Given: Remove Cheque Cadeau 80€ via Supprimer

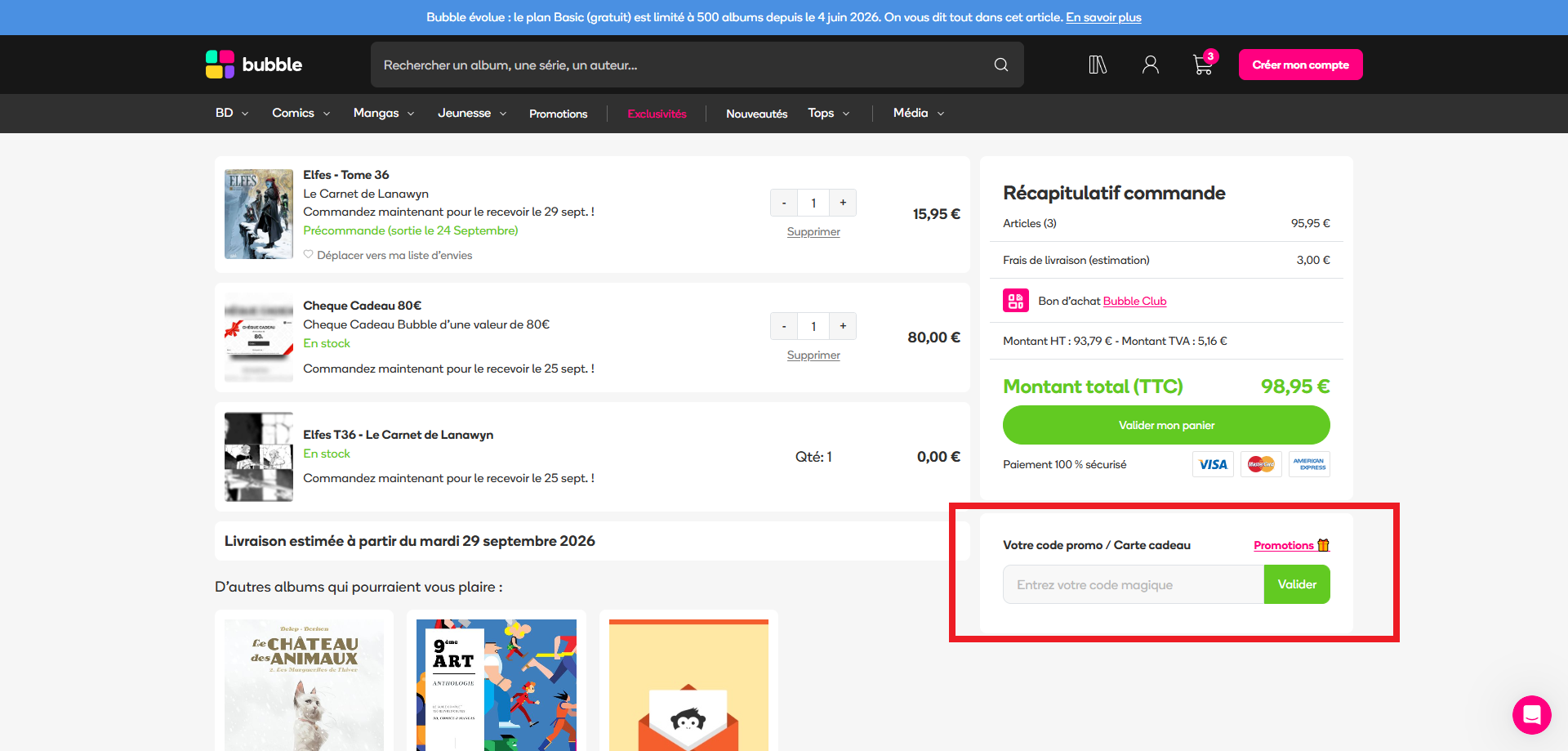Looking at the screenshot, I should pyautogui.click(x=813, y=355).
